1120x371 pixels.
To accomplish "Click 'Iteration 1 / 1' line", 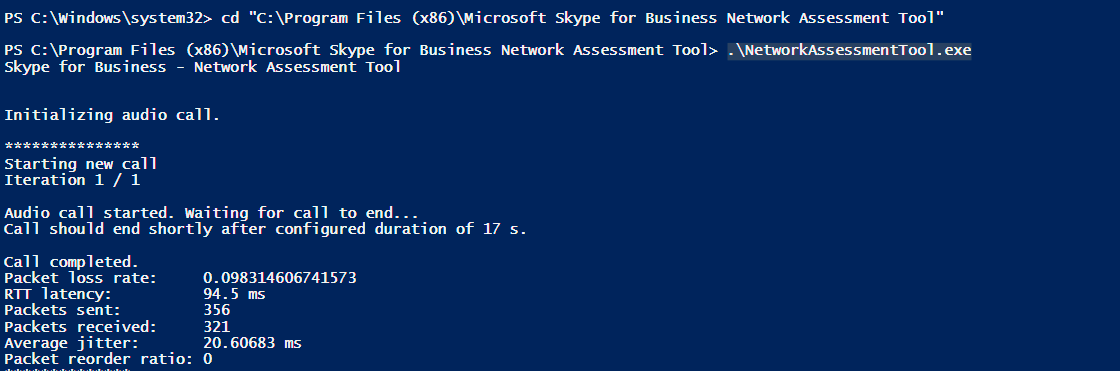I will pyautogui.click(x=71, y=180).
